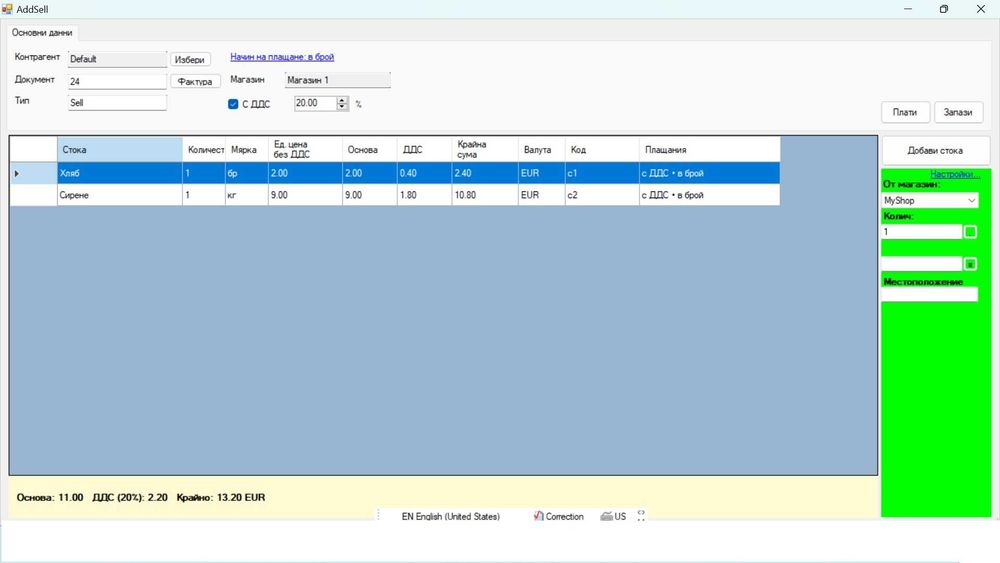Click the бр unit cell in Хляб row
This screenshot has height=563, width=1000.
(247, 173)
